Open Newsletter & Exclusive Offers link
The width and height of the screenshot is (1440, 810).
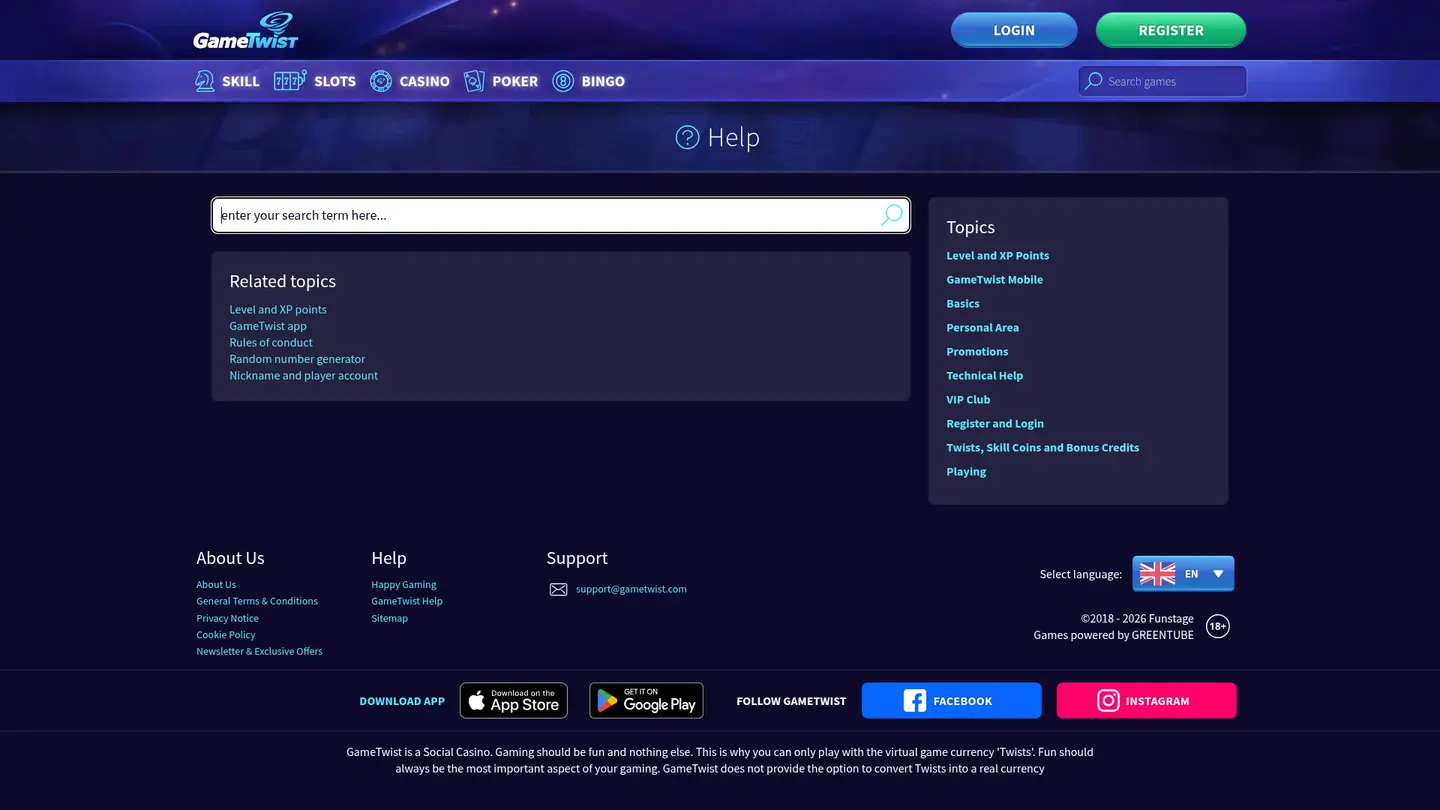259,651
